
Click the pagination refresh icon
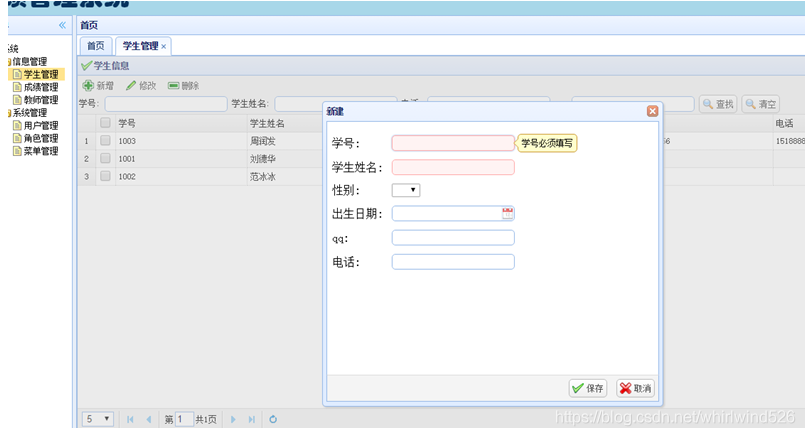273,419
